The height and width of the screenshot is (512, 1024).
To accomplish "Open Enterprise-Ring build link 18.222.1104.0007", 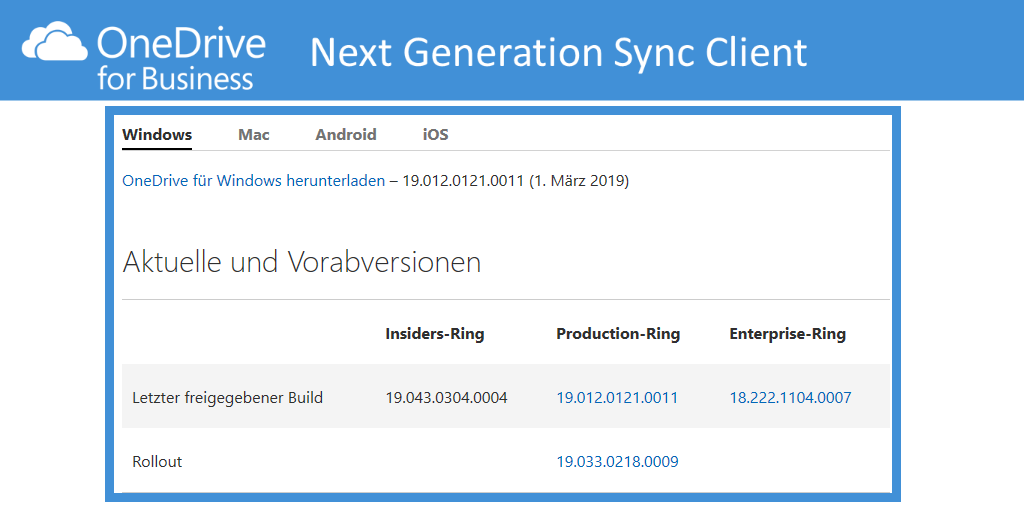I will click(x=790, y=398).
